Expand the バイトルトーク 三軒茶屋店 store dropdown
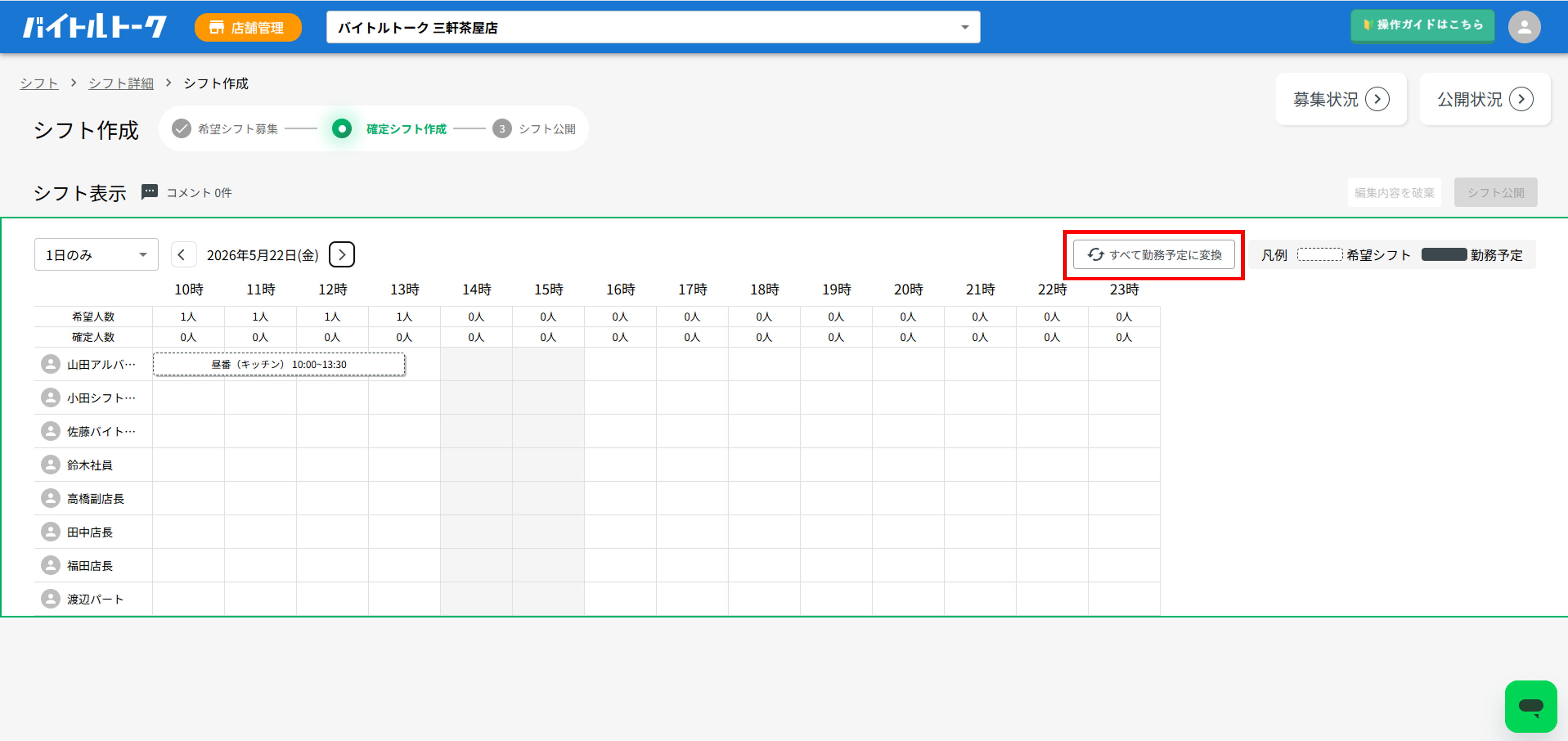Screen dimensions: 1568x741 tap(653, 27)
